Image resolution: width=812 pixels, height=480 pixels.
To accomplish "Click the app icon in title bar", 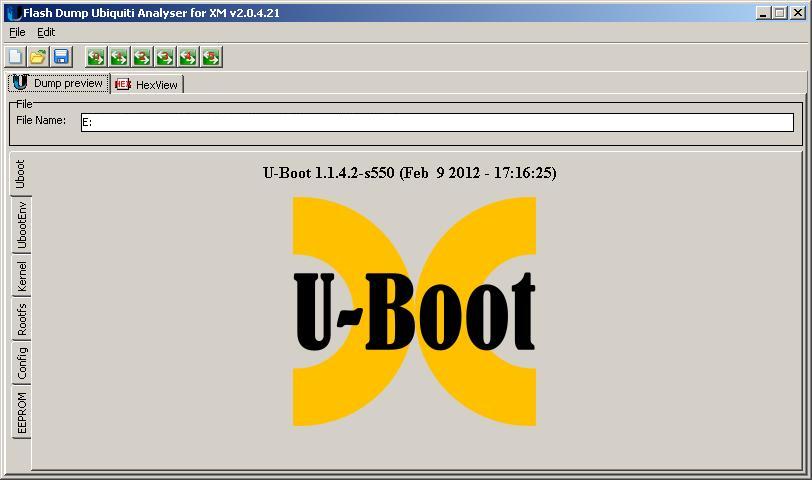I will [14, 13].
